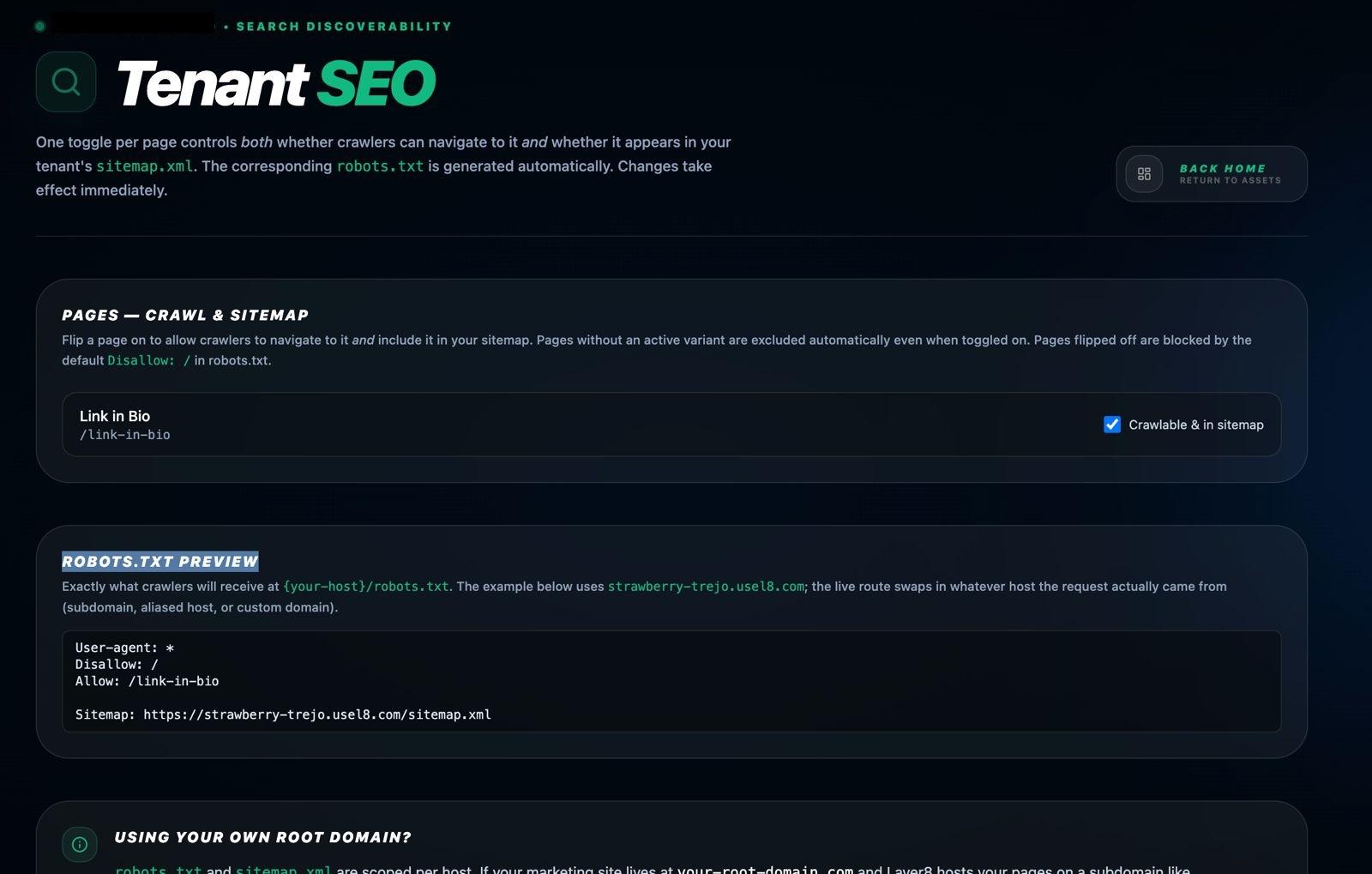Click the Crawlable & in sitemap label
The image size is (1372, 874).
[x=1196, y=425]
